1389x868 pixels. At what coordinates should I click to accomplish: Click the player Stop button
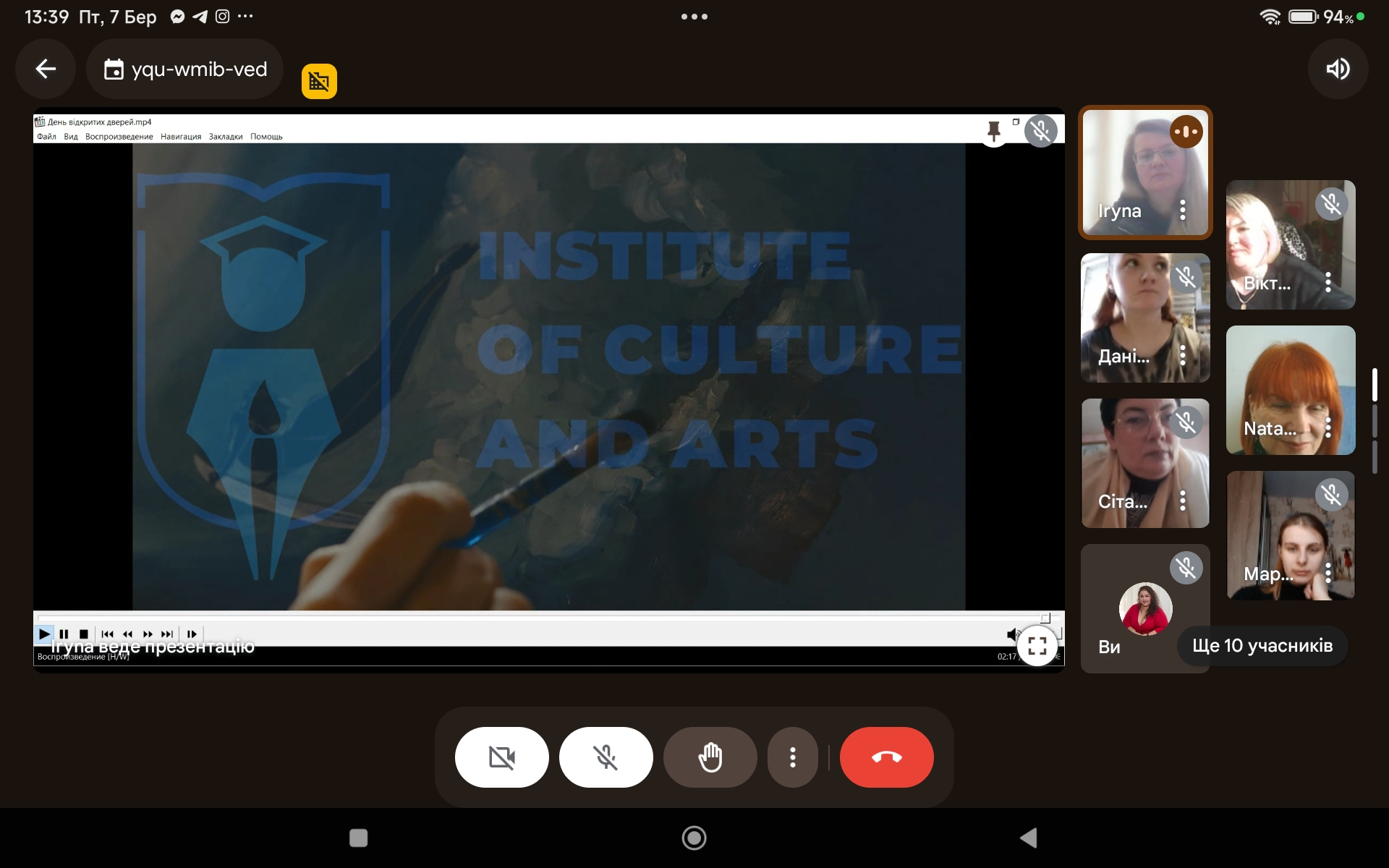point(83,634)
